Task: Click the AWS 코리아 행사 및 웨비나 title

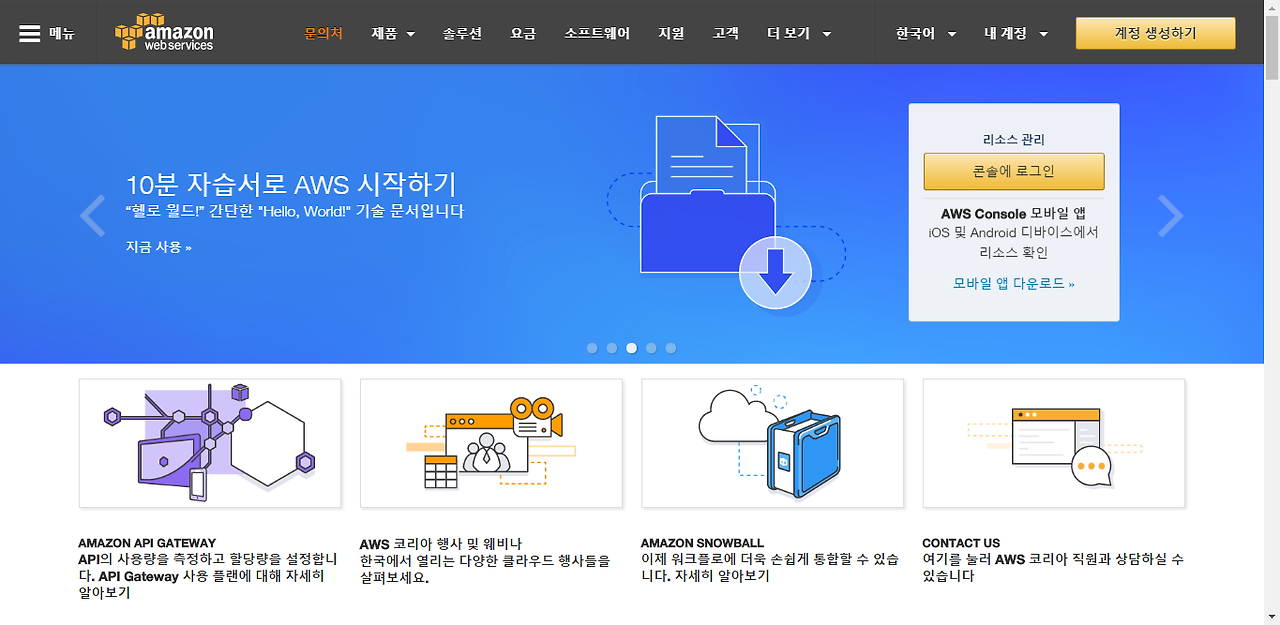Action: click(x=441, y=544)
